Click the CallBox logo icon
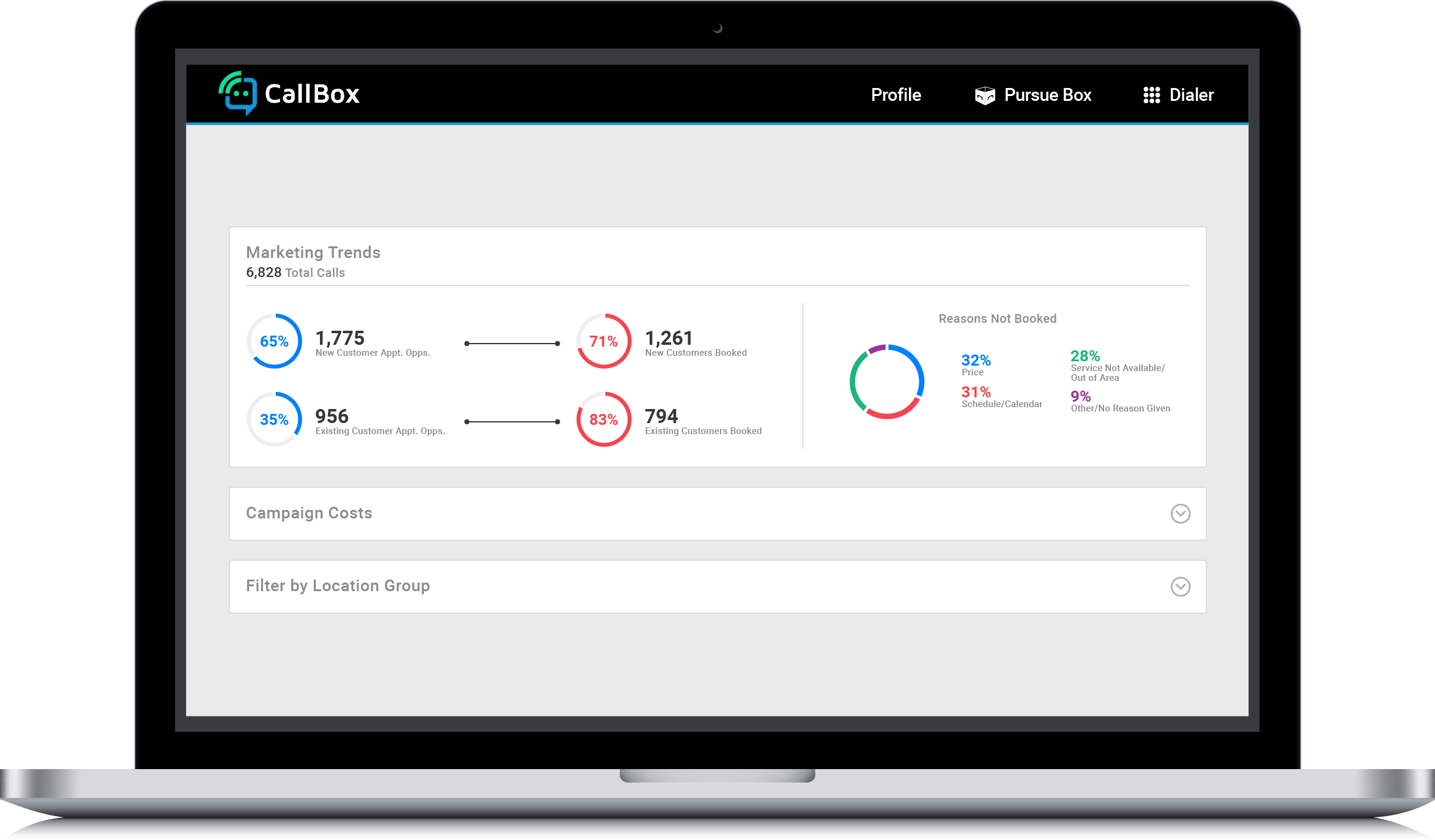 [239, 94]
